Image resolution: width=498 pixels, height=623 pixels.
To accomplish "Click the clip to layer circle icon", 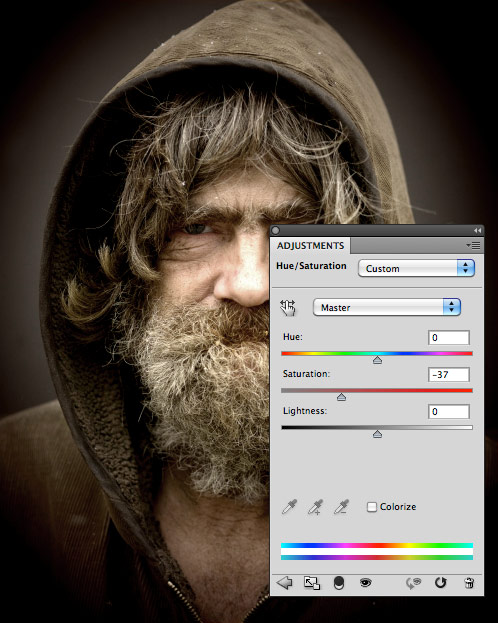I will 339,583.
